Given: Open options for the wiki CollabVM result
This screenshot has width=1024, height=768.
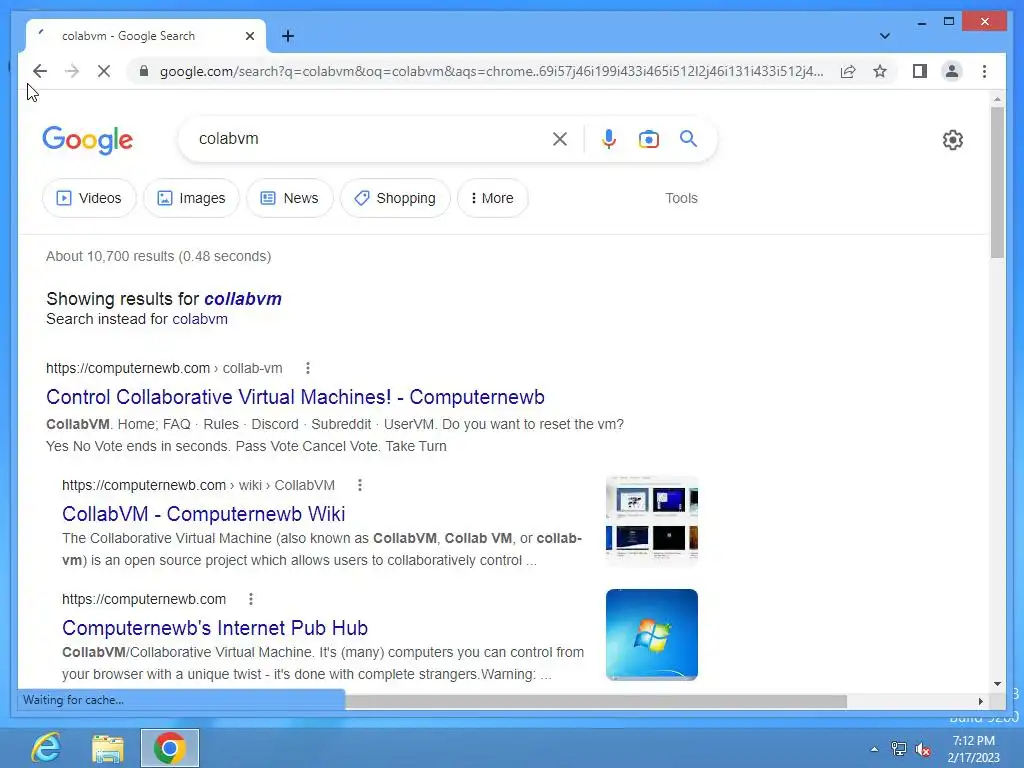Looking at the screenshot, I should tap(359, 485).
